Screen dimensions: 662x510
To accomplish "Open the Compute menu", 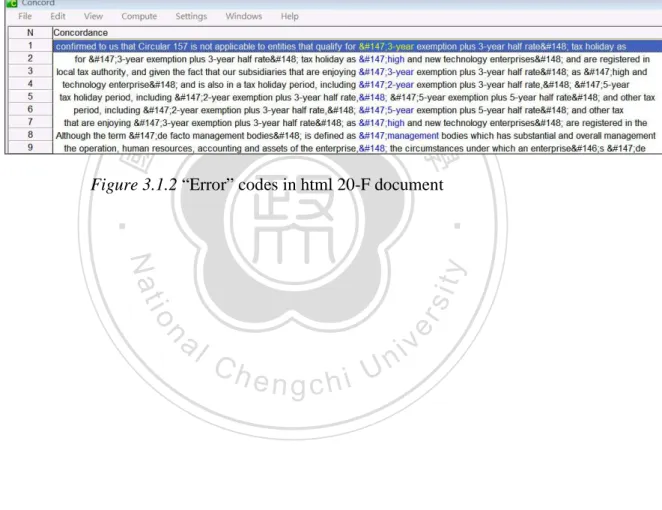I will click(139, 16).
